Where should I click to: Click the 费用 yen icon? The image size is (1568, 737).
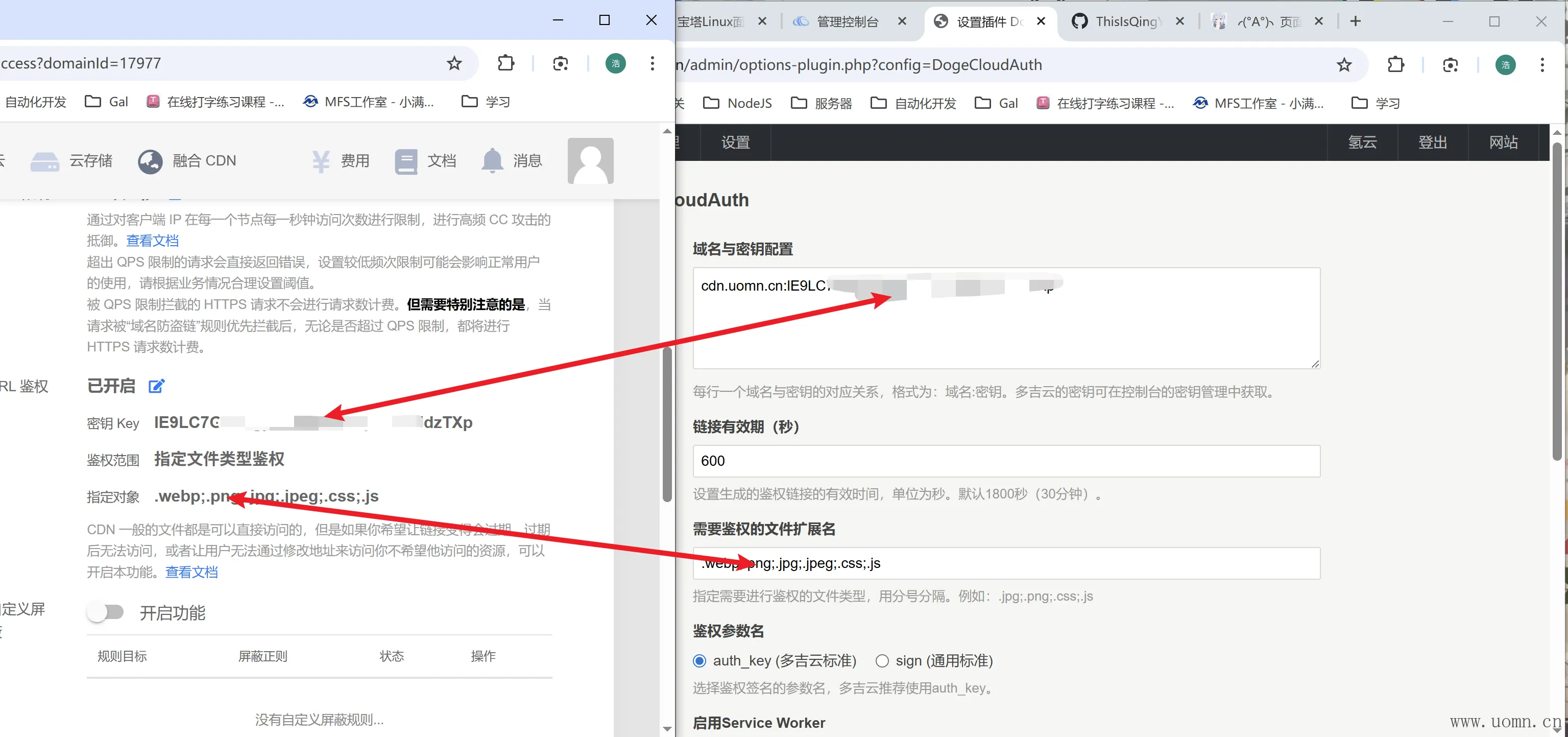tap(321, 161)
